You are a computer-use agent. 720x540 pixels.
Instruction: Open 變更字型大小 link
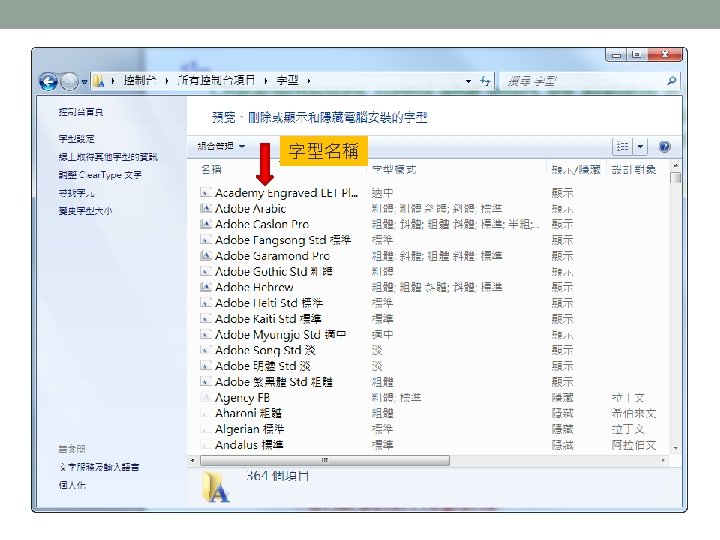pos(85,211)
